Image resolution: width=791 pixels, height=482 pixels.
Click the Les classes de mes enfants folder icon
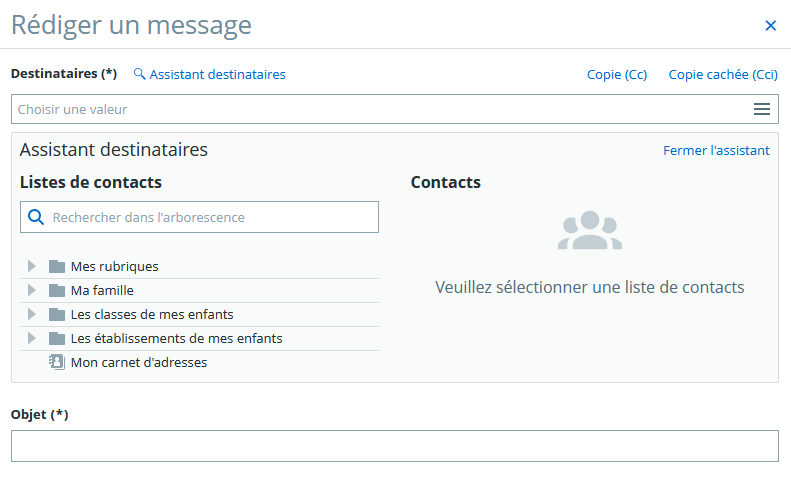[x=57, y=314]
